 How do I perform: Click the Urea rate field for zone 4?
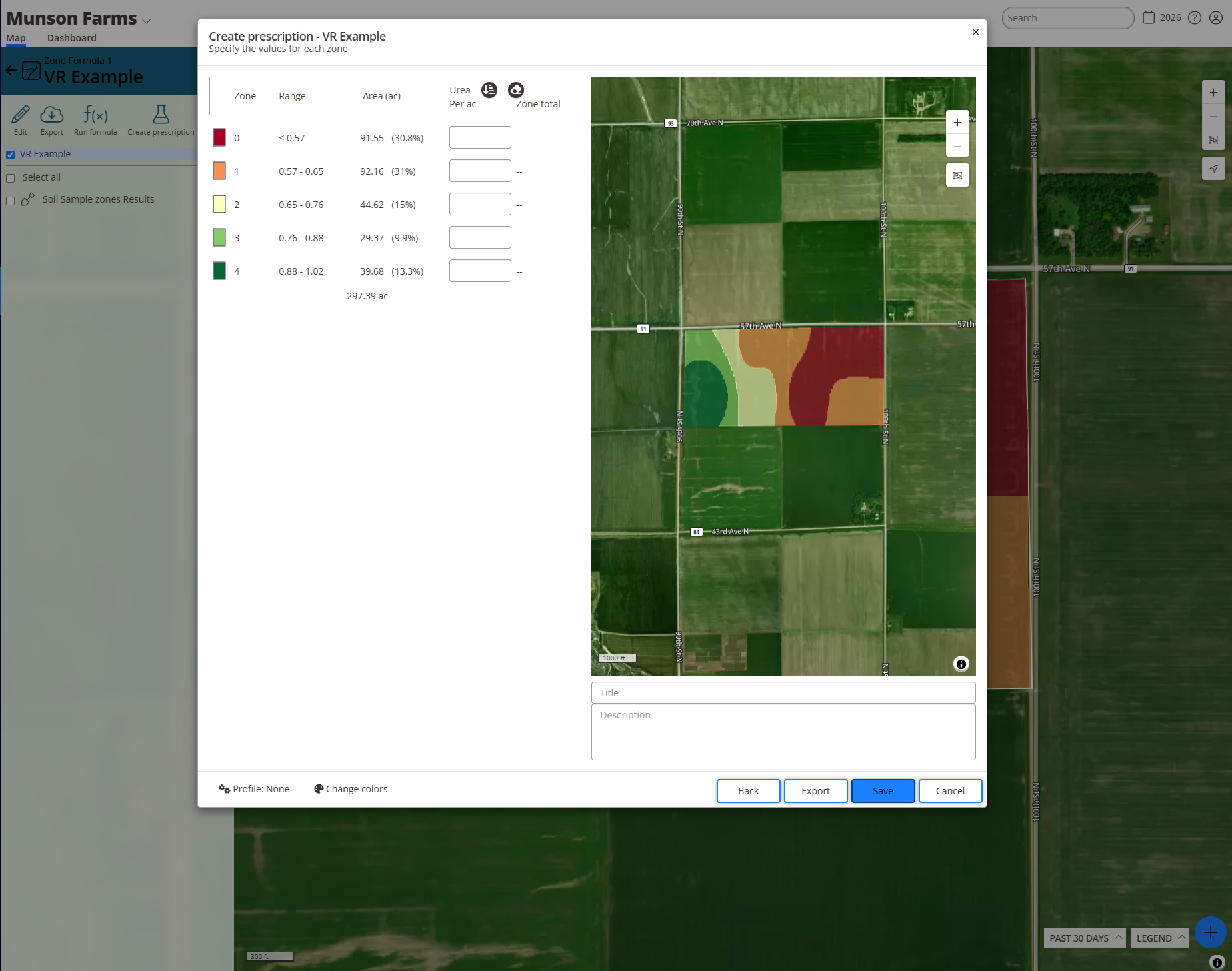pos(480,271)
